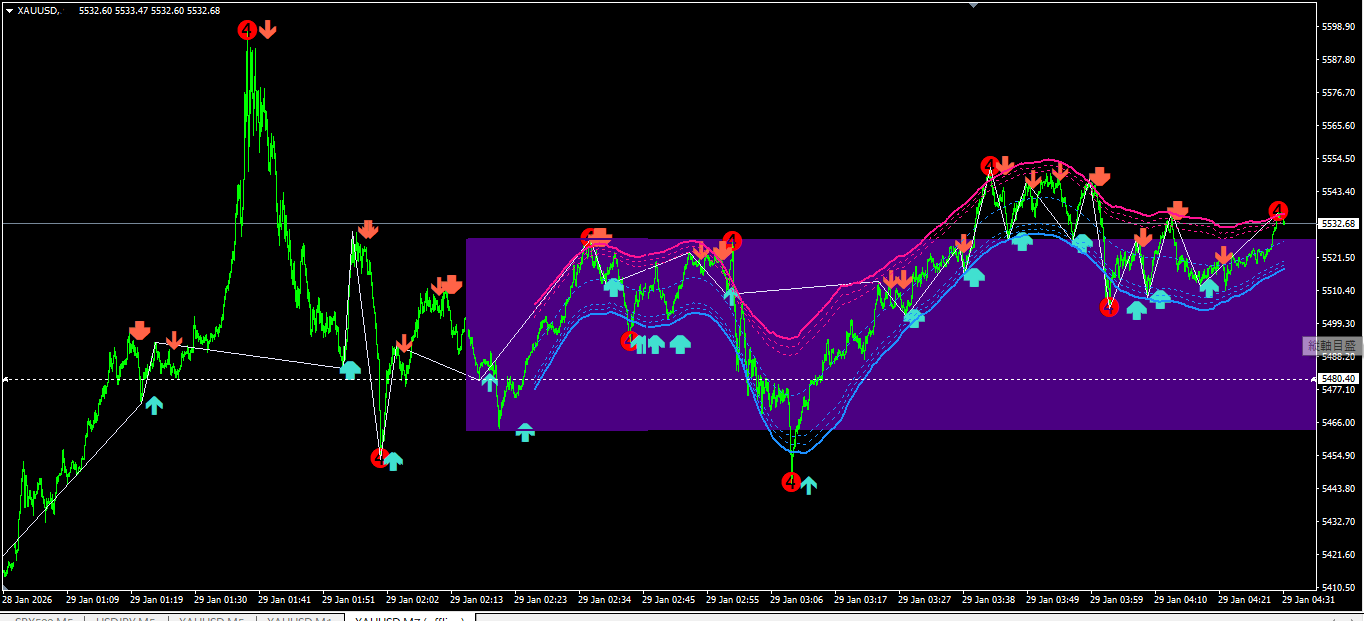Click the red marker at the highest price peak
This screenshot has width=1364, height=621.
247,30
